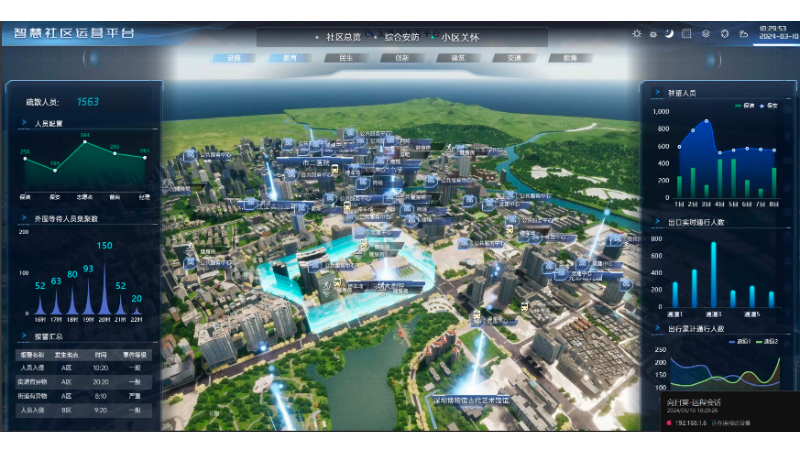Toggle the cloud weather icon
This screenshot has width=800, height=453.
pyautogui.click(x=744, y=34)
